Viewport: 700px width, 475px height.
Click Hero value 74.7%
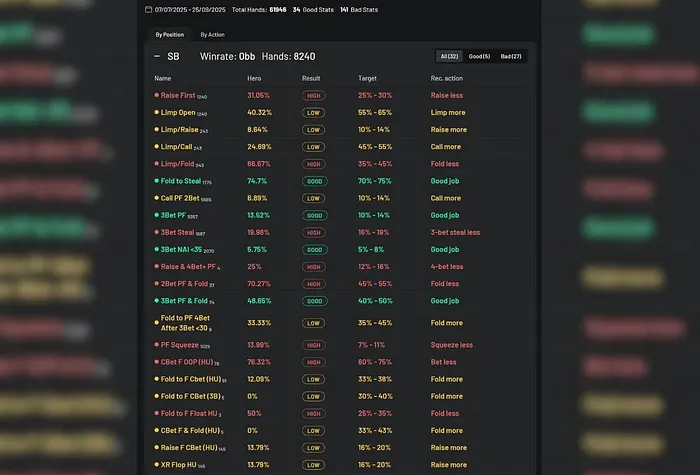click(x=257, y=181)
